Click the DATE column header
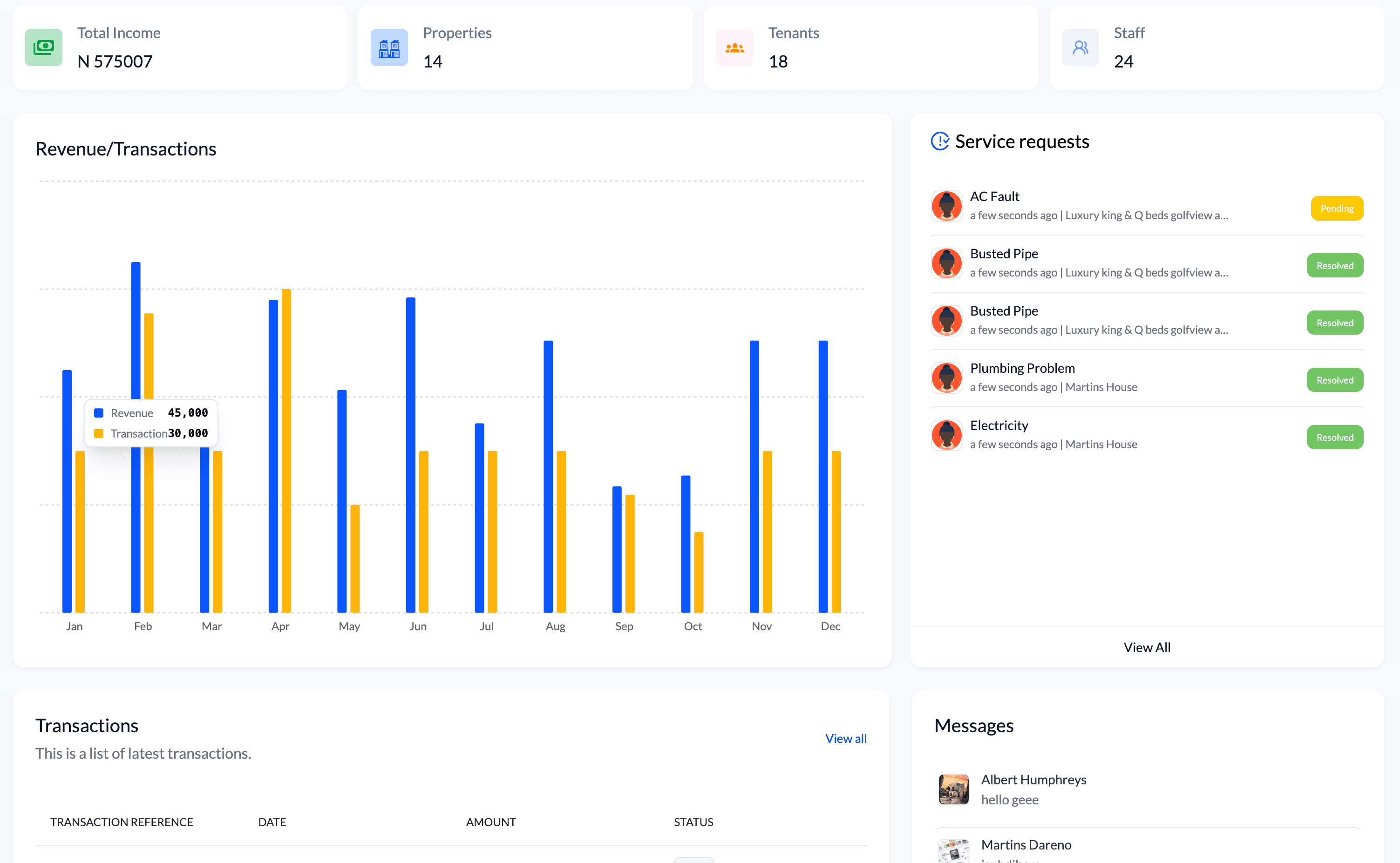1400x863 pixels. pos(272,822)
